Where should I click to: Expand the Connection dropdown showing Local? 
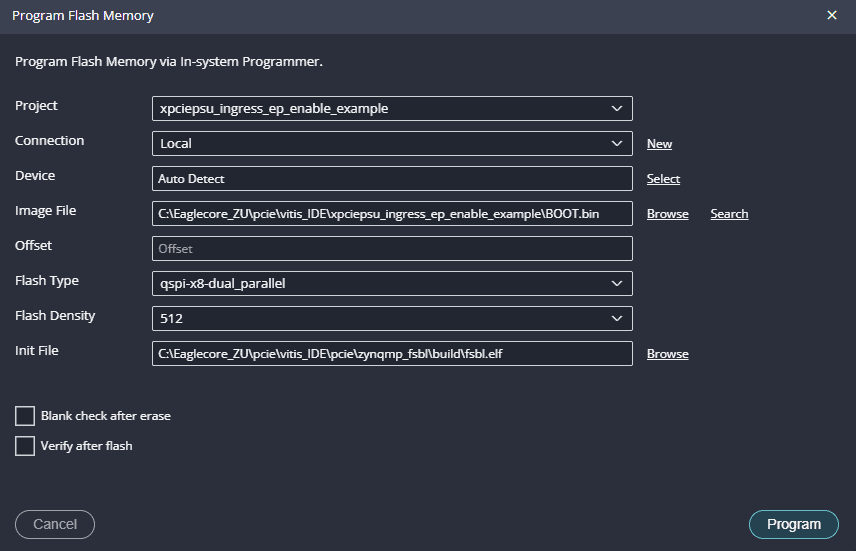(391, 143)
